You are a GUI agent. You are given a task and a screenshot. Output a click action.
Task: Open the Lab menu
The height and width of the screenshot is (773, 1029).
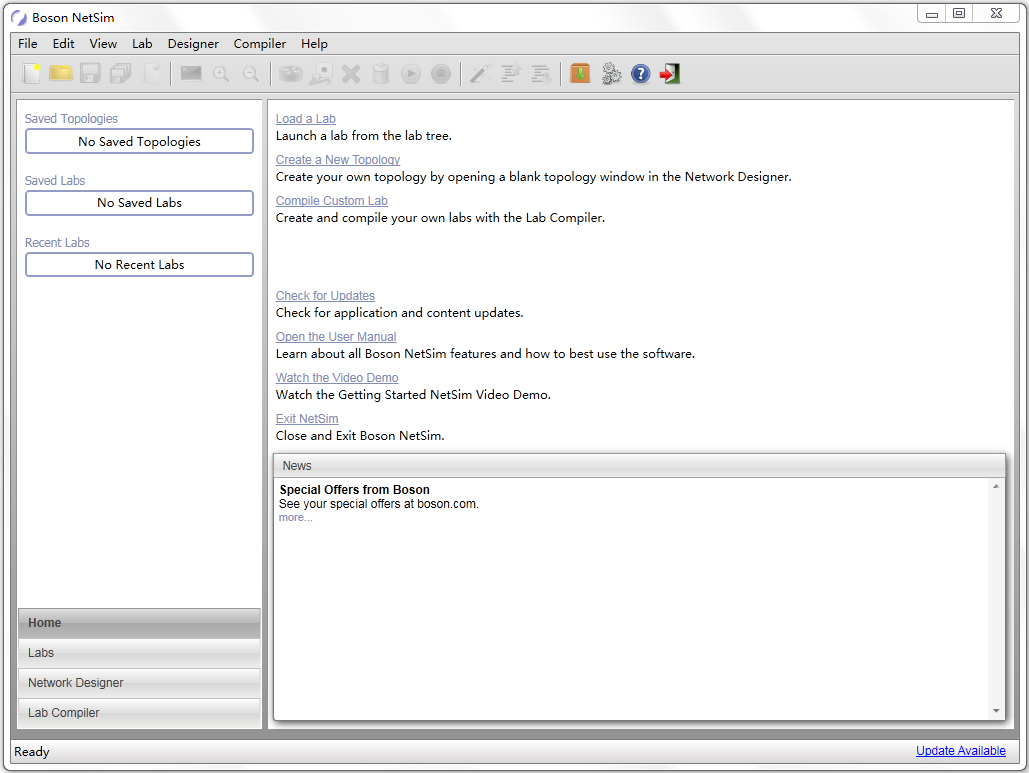(142, 44)
